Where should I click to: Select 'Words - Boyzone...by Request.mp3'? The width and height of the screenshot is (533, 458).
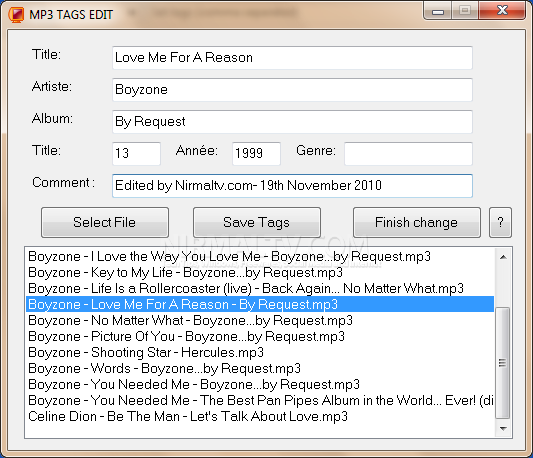tap(260, 368)
